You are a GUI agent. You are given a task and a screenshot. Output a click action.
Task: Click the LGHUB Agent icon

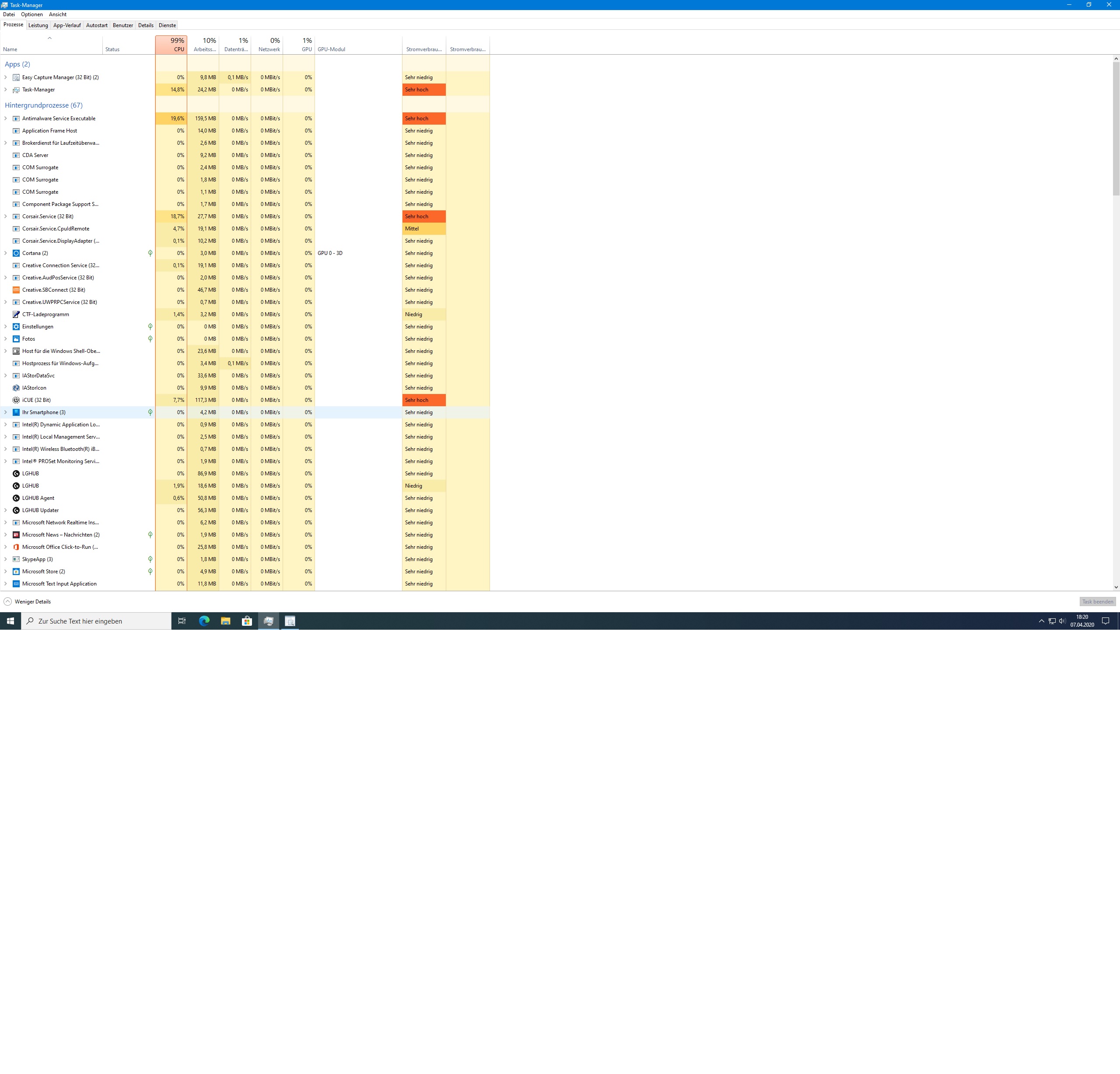coord(16,498)
